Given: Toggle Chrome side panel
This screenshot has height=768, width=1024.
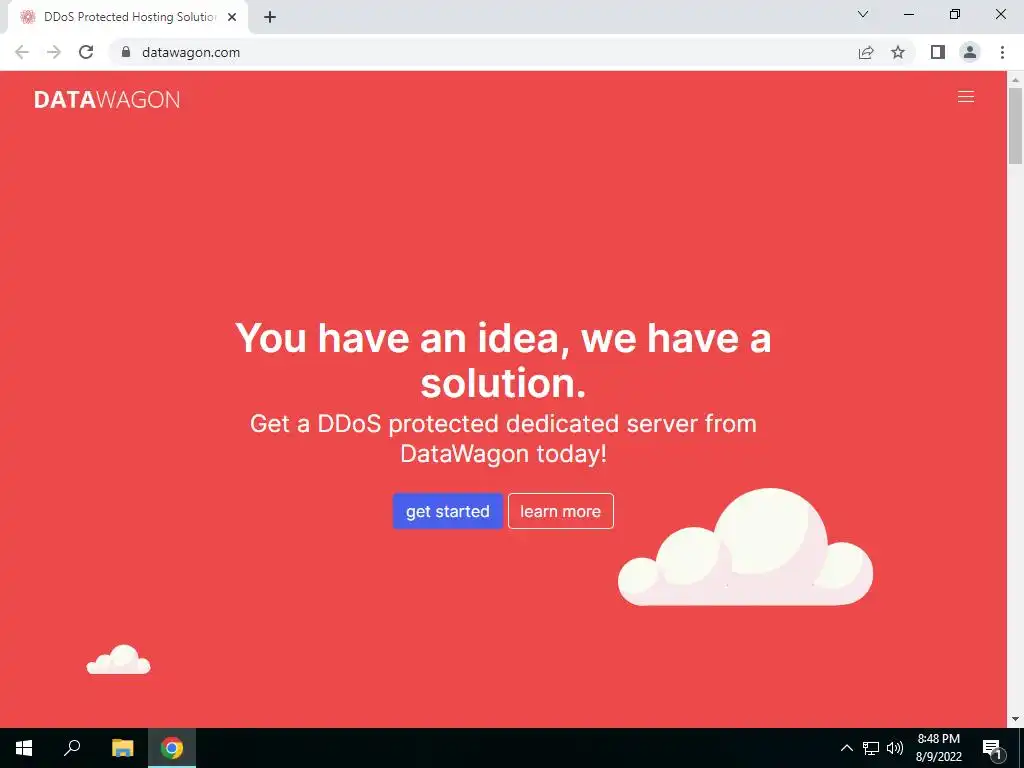Looking at the screenshot, I should (x=938, y=52).
